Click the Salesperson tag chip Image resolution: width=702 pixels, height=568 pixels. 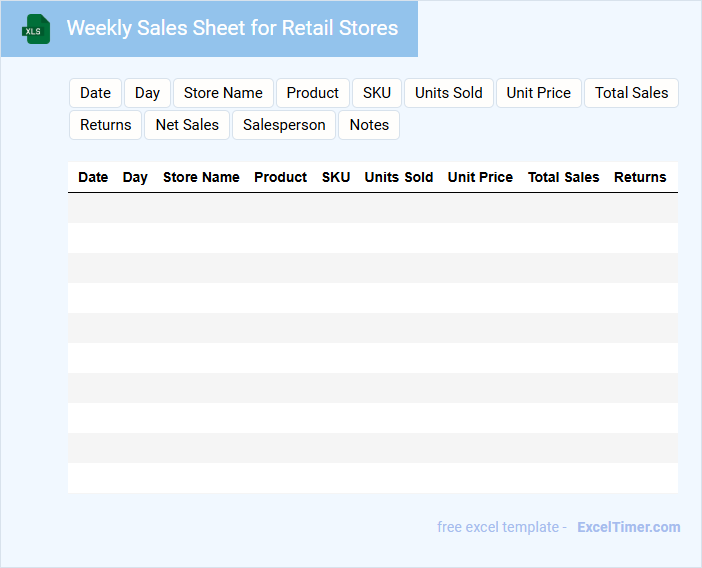pos(284,125)
